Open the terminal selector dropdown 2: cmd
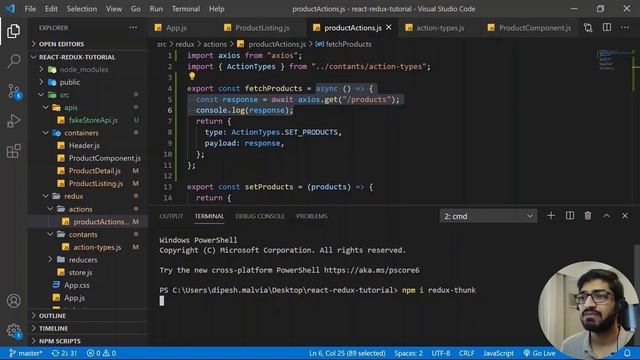Viewport: 640px width, 360px height. (488, 216)
